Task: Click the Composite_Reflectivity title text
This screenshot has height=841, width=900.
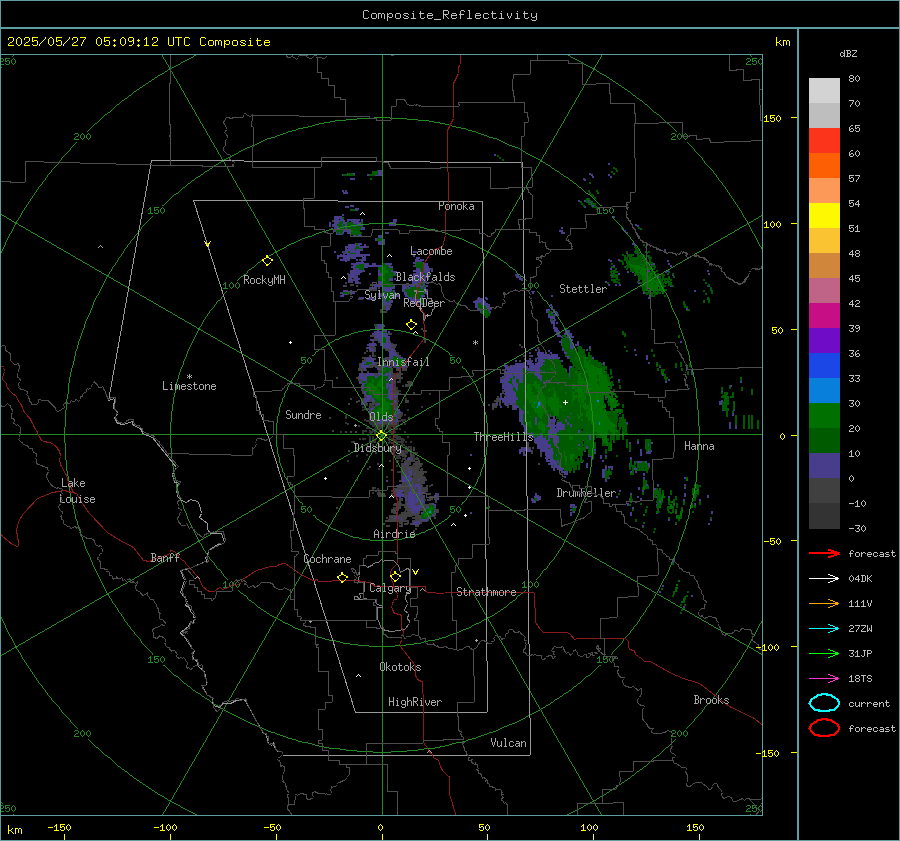Action: coord(449,15)
